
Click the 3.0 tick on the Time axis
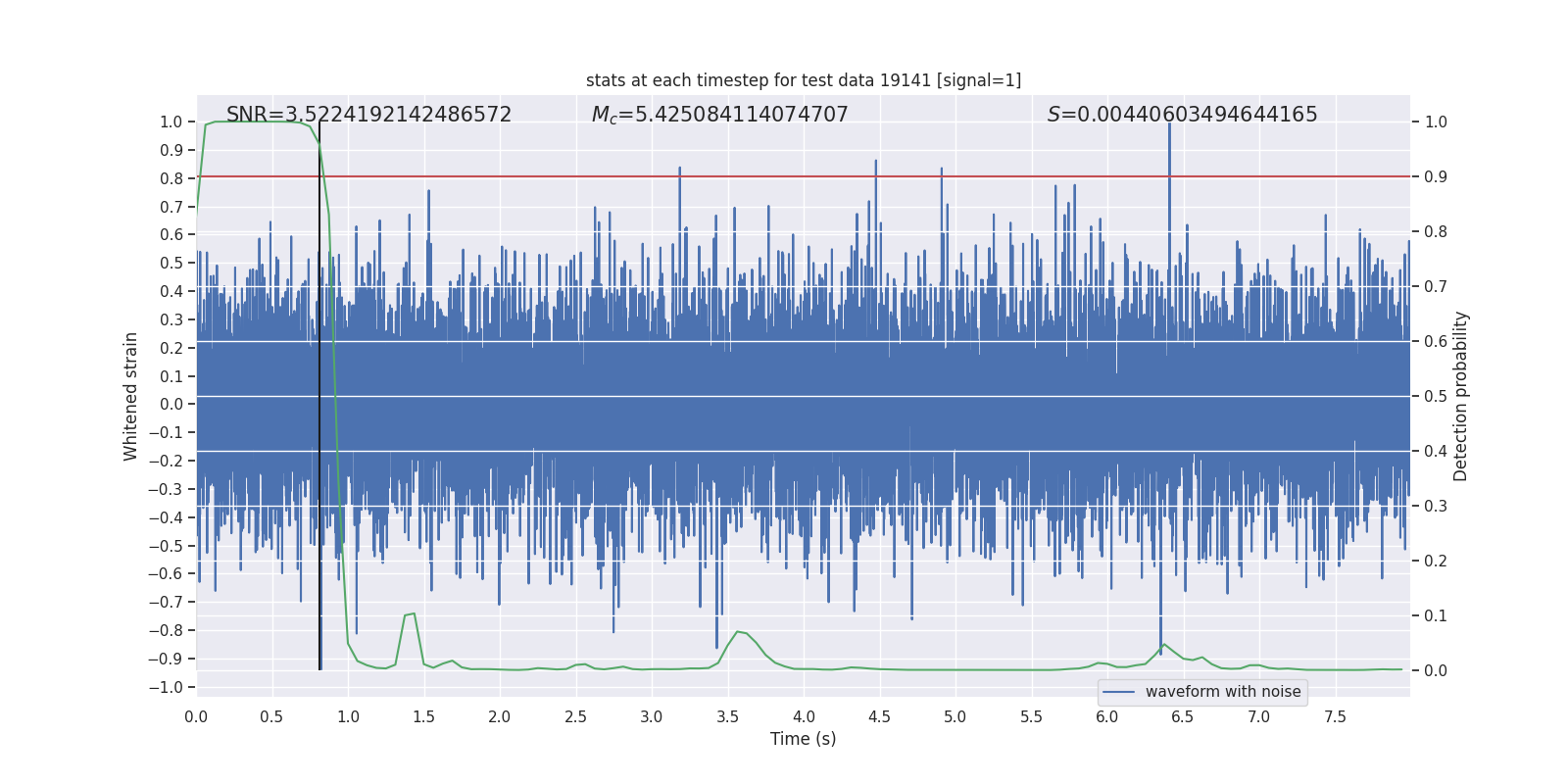(652, 716)
